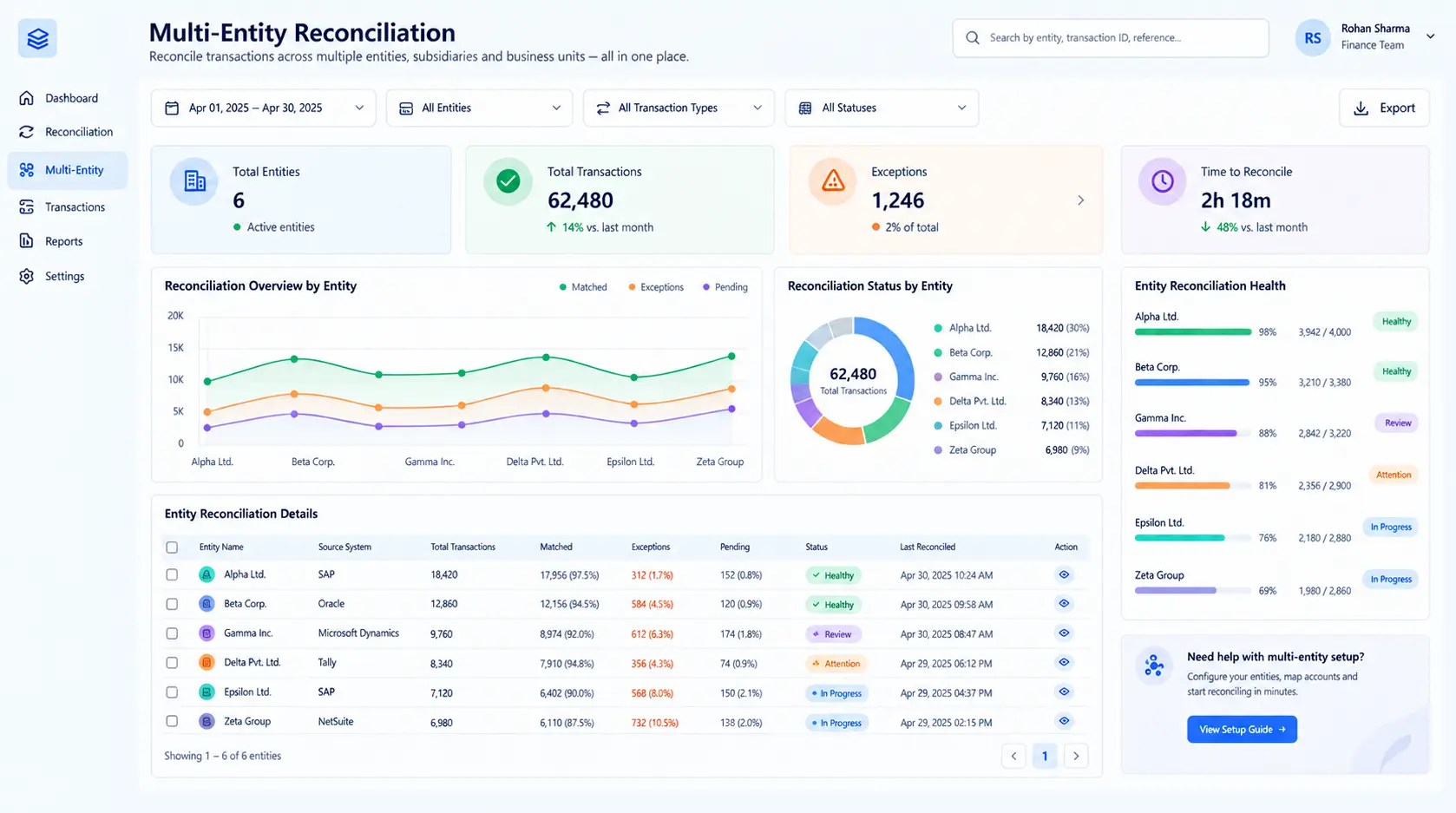Click the donut chart center 62,480
Screen dimensions: 1456x813
pyautogui.click(x=853, y=374)
